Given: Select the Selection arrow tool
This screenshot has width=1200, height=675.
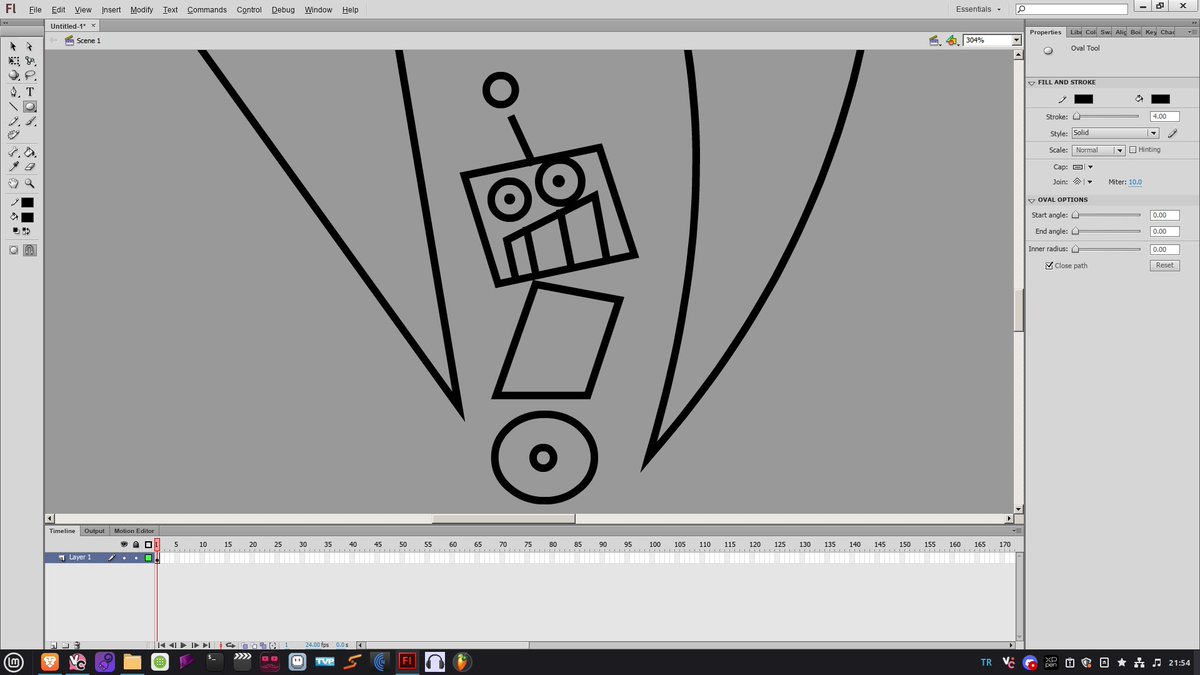Looking at the screenshot, I should pos(14,46).
